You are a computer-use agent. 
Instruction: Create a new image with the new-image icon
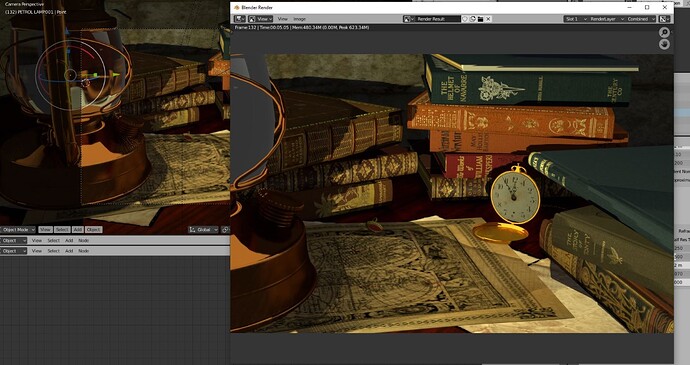(x=473, y=19)
